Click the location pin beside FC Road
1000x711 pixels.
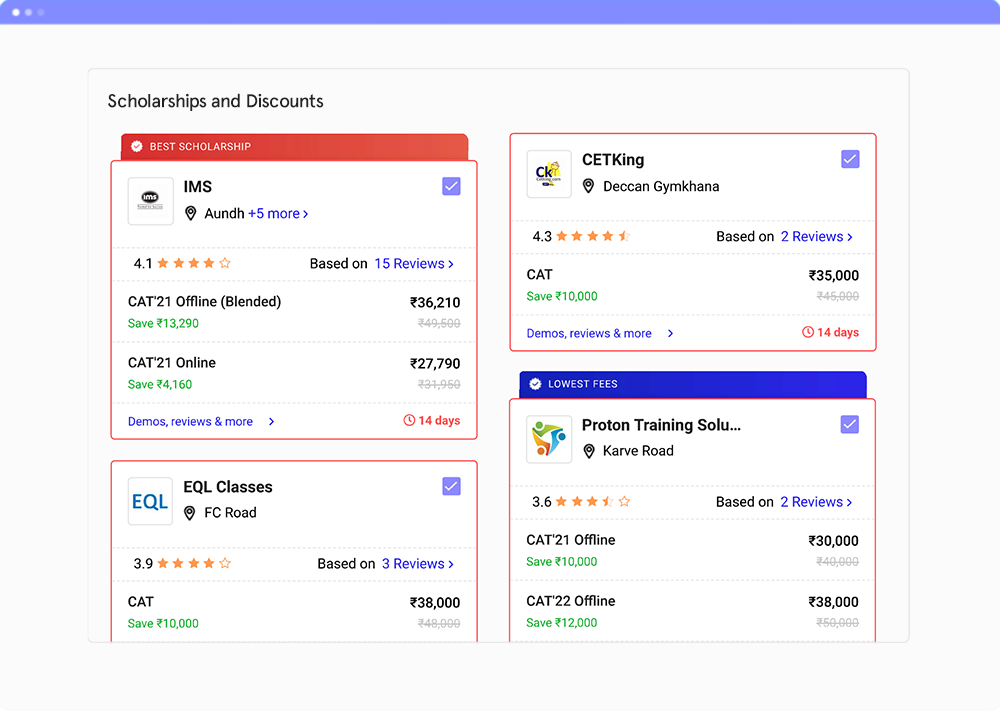click(189, 513)
